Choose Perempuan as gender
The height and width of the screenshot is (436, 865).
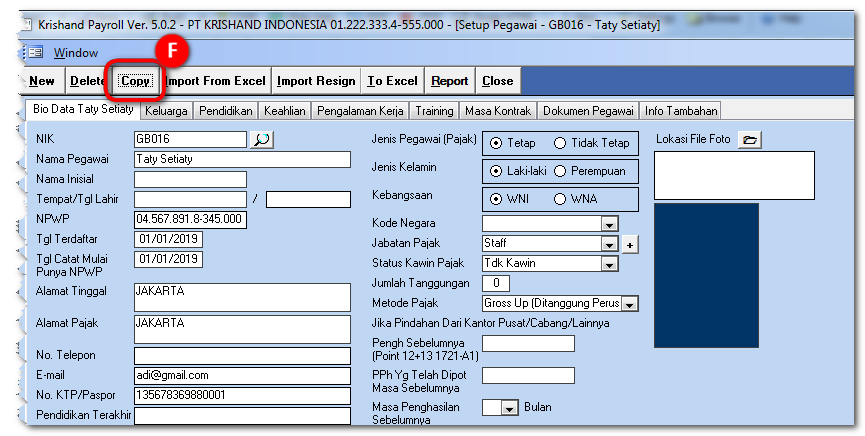(x=560, y=171)
